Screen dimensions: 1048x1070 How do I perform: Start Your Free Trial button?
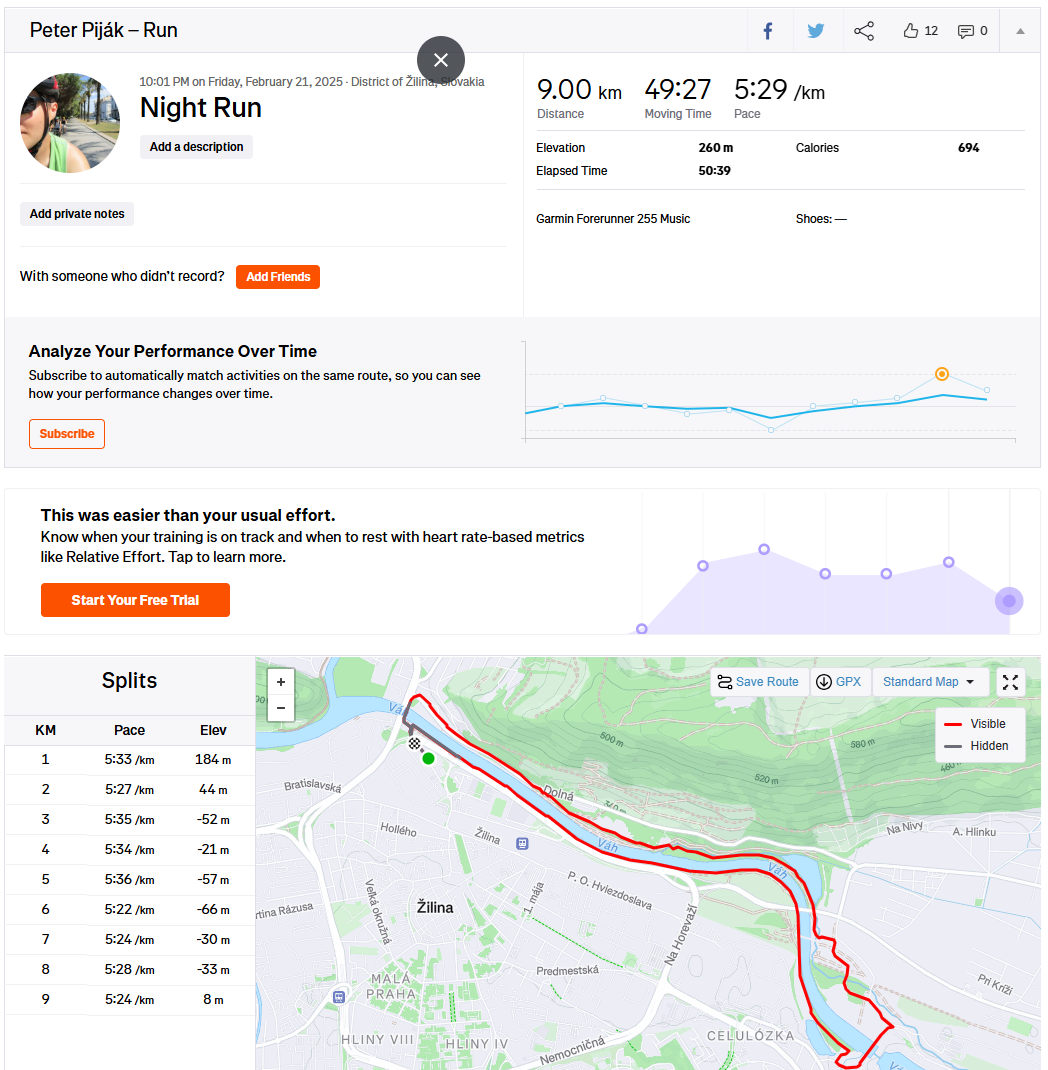[x=135, y=600]
